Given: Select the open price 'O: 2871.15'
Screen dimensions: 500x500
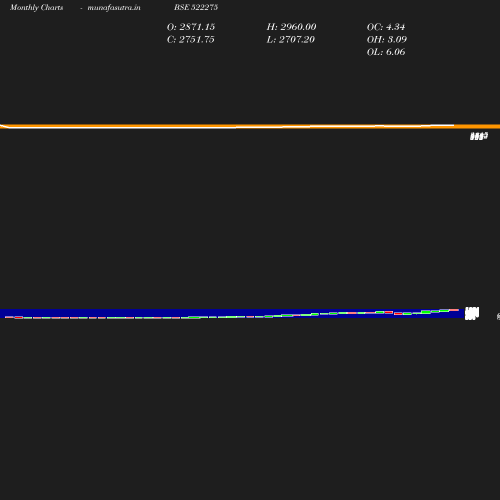Looking at the screenshot, I should 191,27.
